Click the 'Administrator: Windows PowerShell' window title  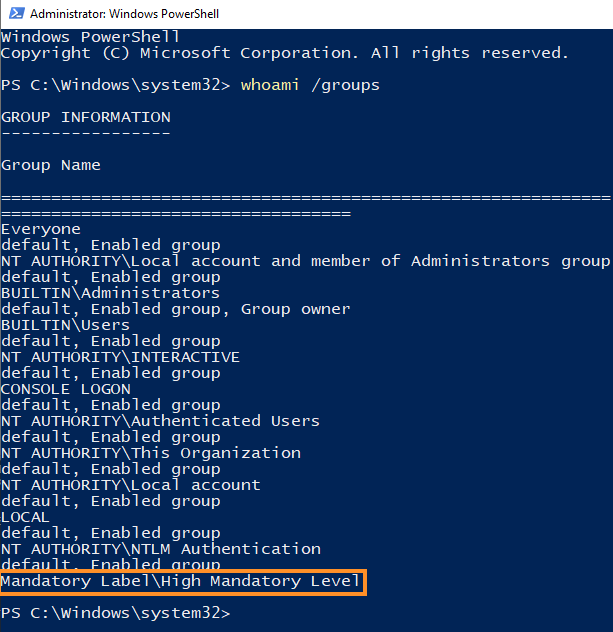124,14
